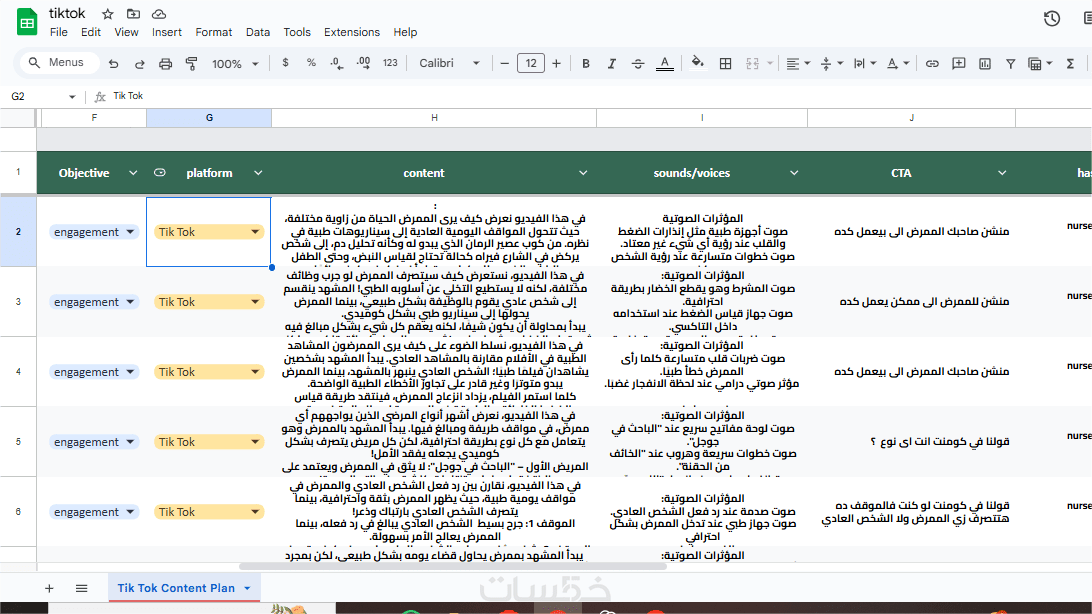Edit the font size 12 field
Viewport: 1092px width, 614px height.
pos(531,63)
